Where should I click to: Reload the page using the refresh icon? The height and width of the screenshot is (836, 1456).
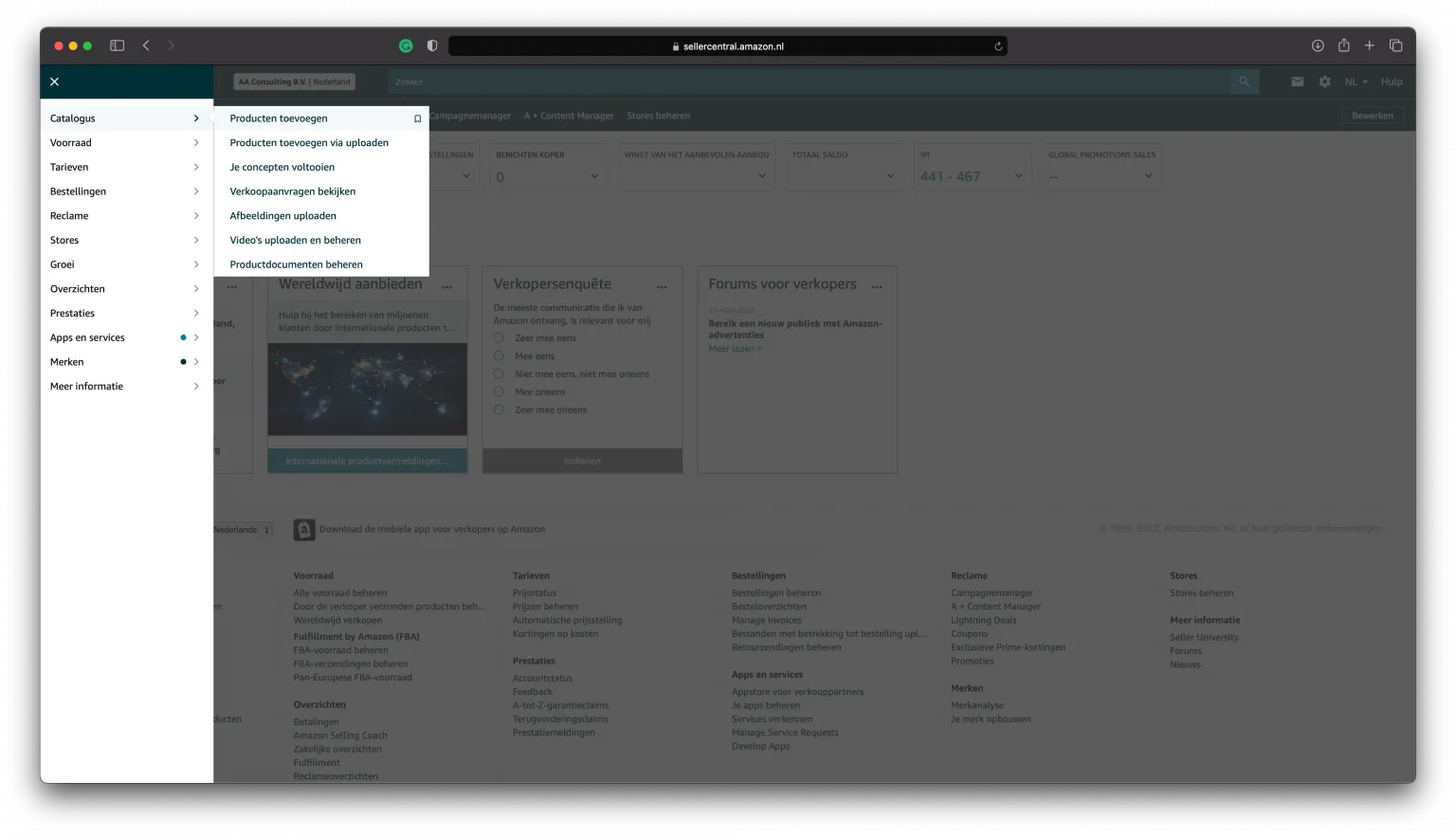pos(997,45)
